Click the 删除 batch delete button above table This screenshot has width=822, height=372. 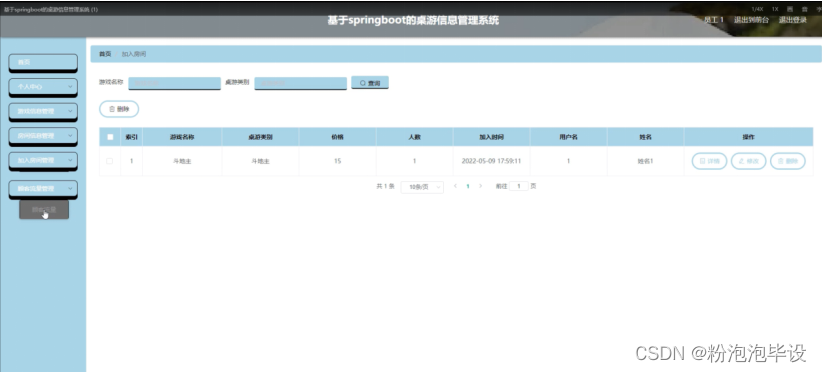119,109
